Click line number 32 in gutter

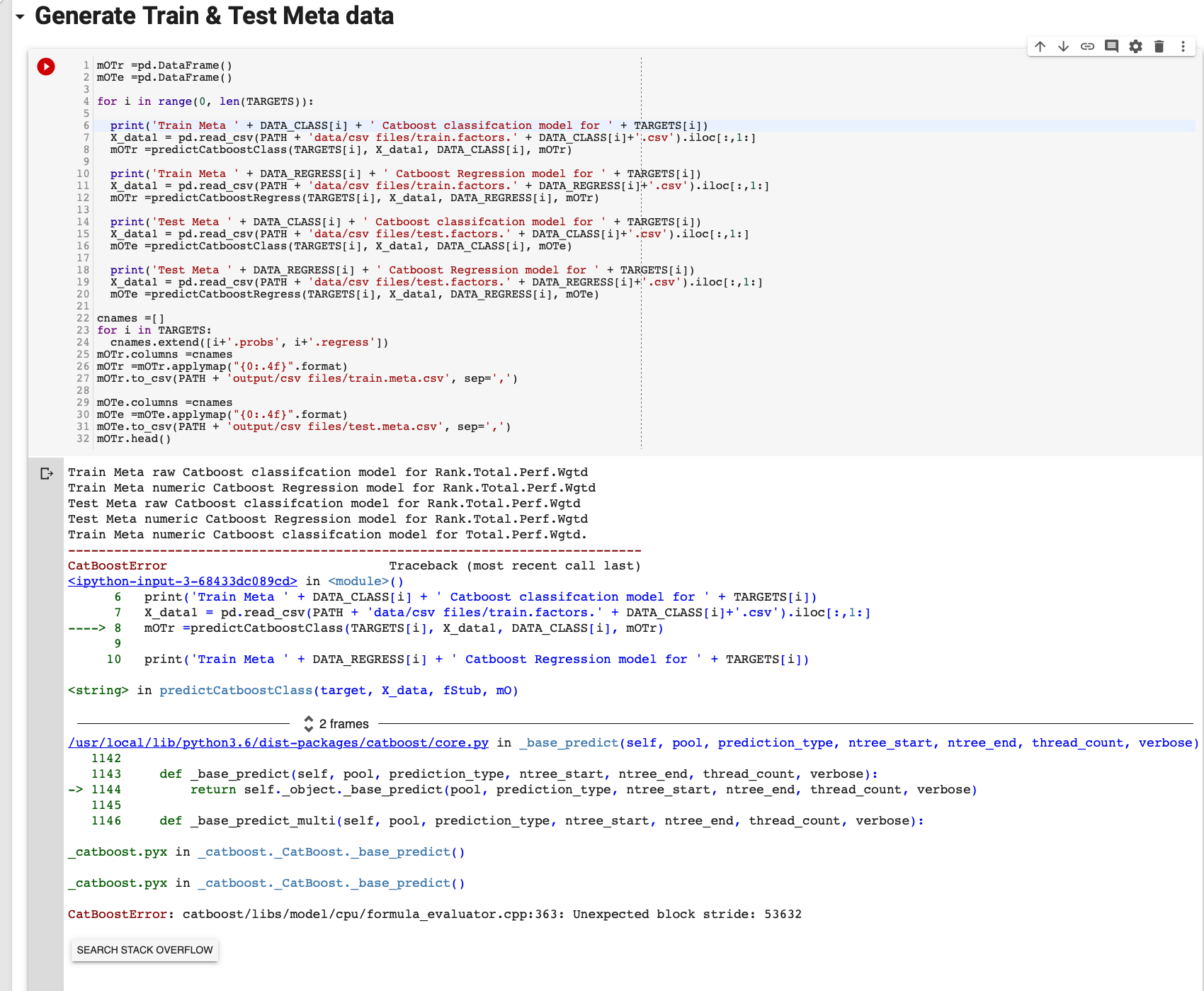pos(83,439)
